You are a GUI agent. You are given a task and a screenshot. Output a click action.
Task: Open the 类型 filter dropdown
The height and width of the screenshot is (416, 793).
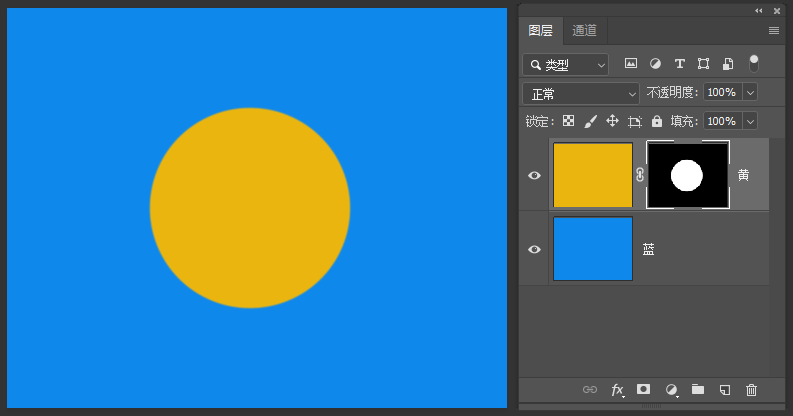[x=565, y=65]
